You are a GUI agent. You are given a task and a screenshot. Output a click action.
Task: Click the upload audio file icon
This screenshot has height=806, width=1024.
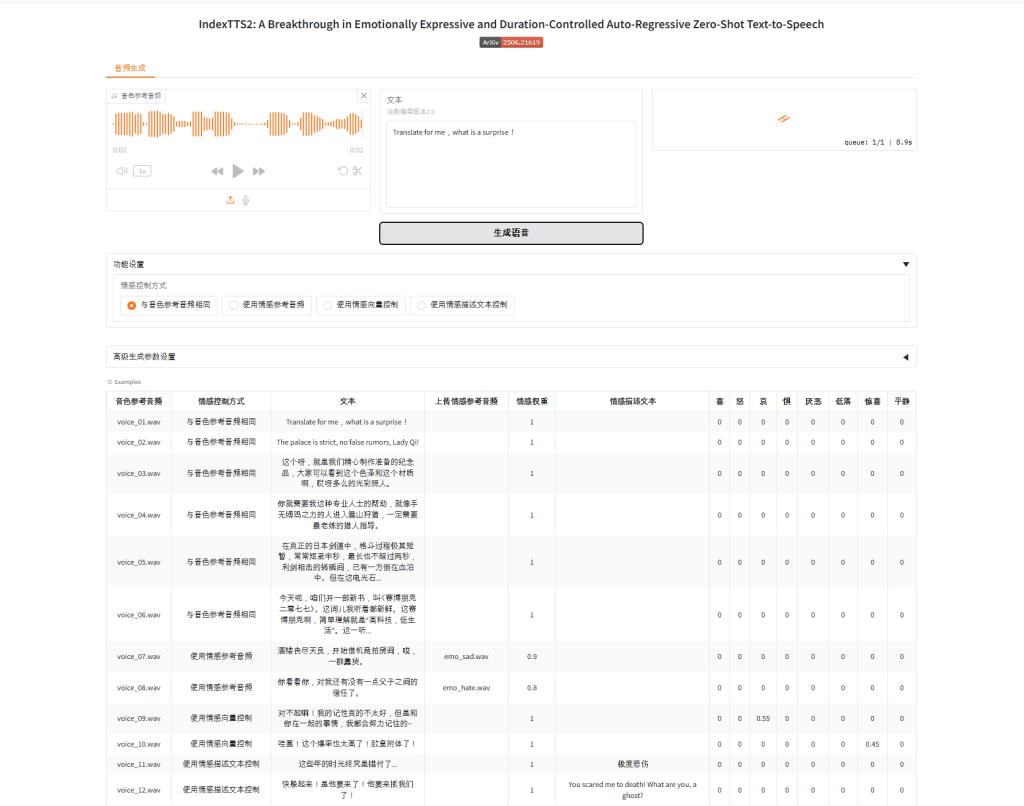(231, 200)
